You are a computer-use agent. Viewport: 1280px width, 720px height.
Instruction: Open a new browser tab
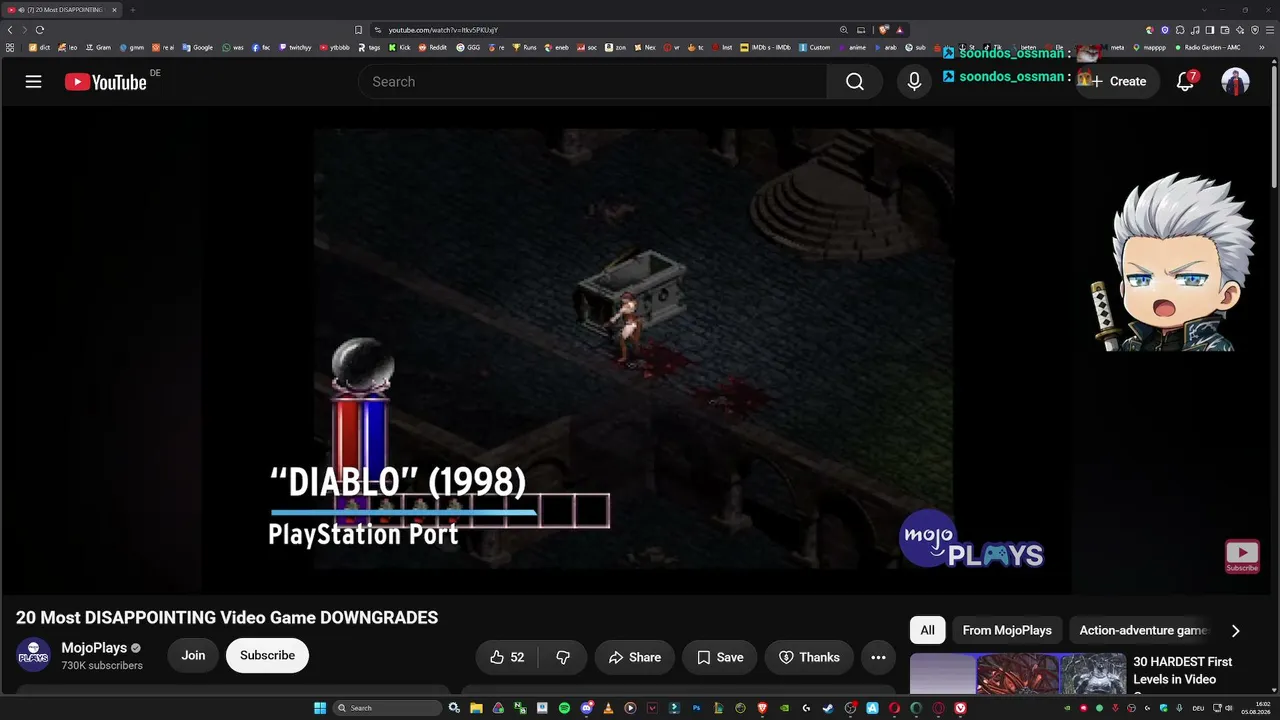tap(132, 10)
